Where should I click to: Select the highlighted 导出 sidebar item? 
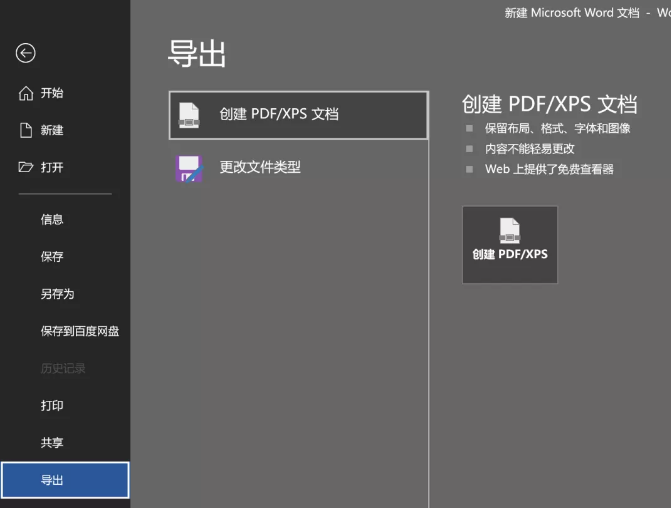point(65,480)
